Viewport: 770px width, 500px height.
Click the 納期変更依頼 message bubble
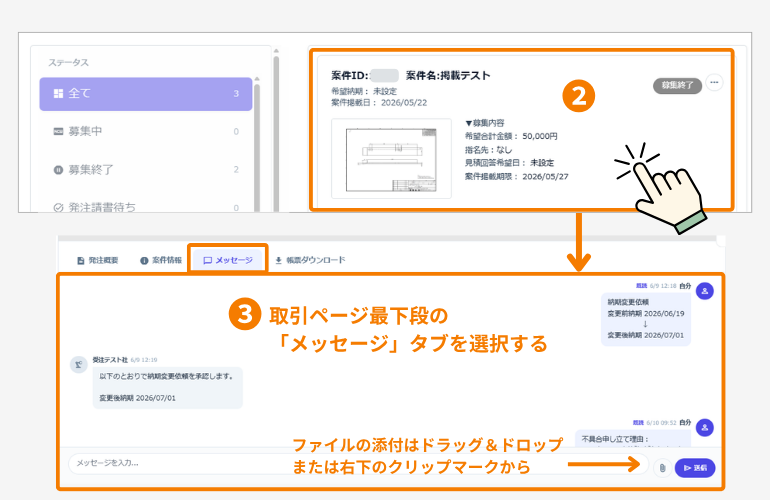tap(646, 319)
